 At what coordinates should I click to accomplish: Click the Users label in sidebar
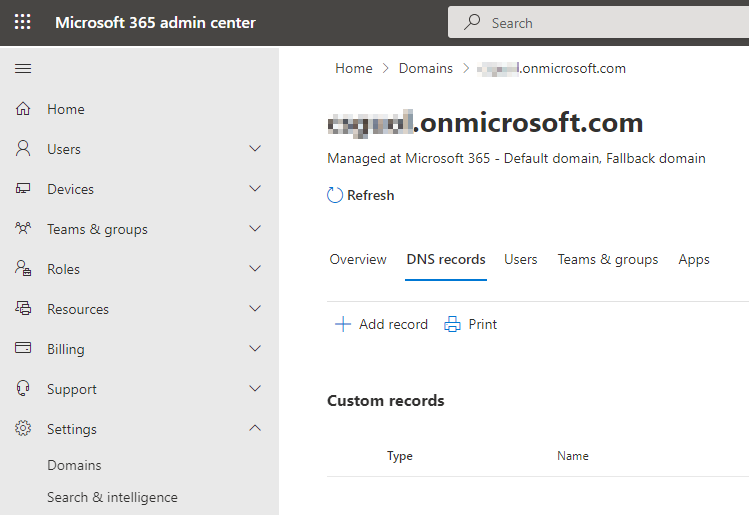(x=64, y=149)
